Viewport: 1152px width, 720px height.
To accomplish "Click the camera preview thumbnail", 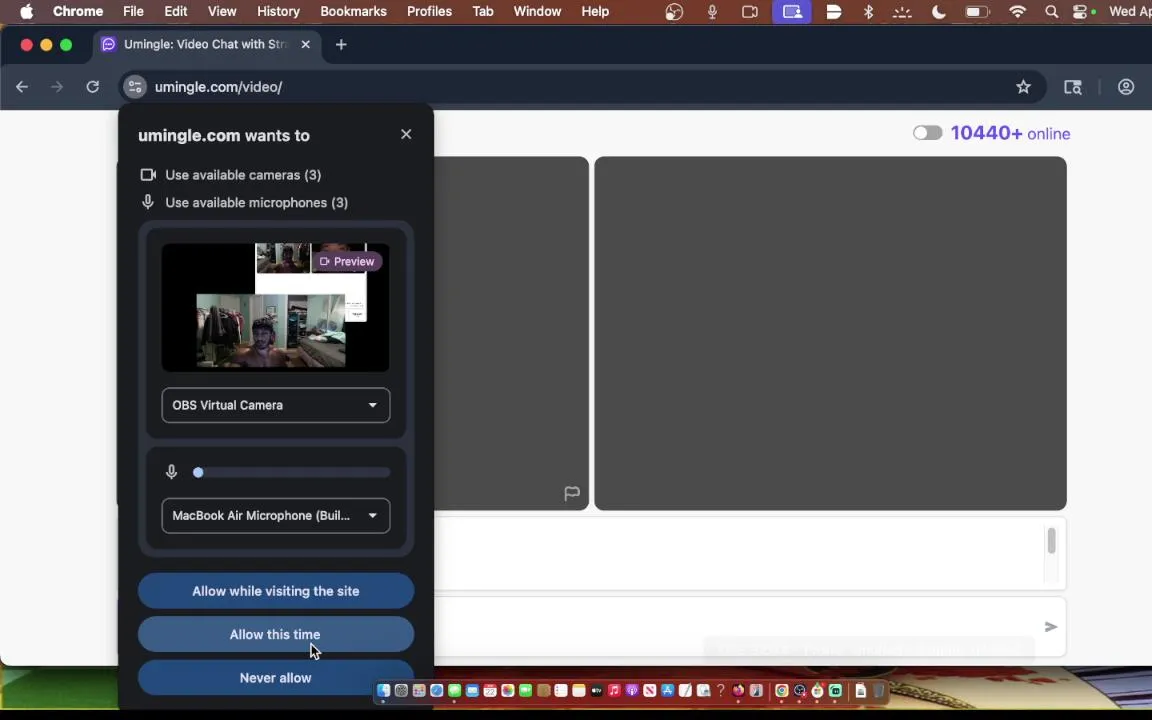I will click(276, 307).
